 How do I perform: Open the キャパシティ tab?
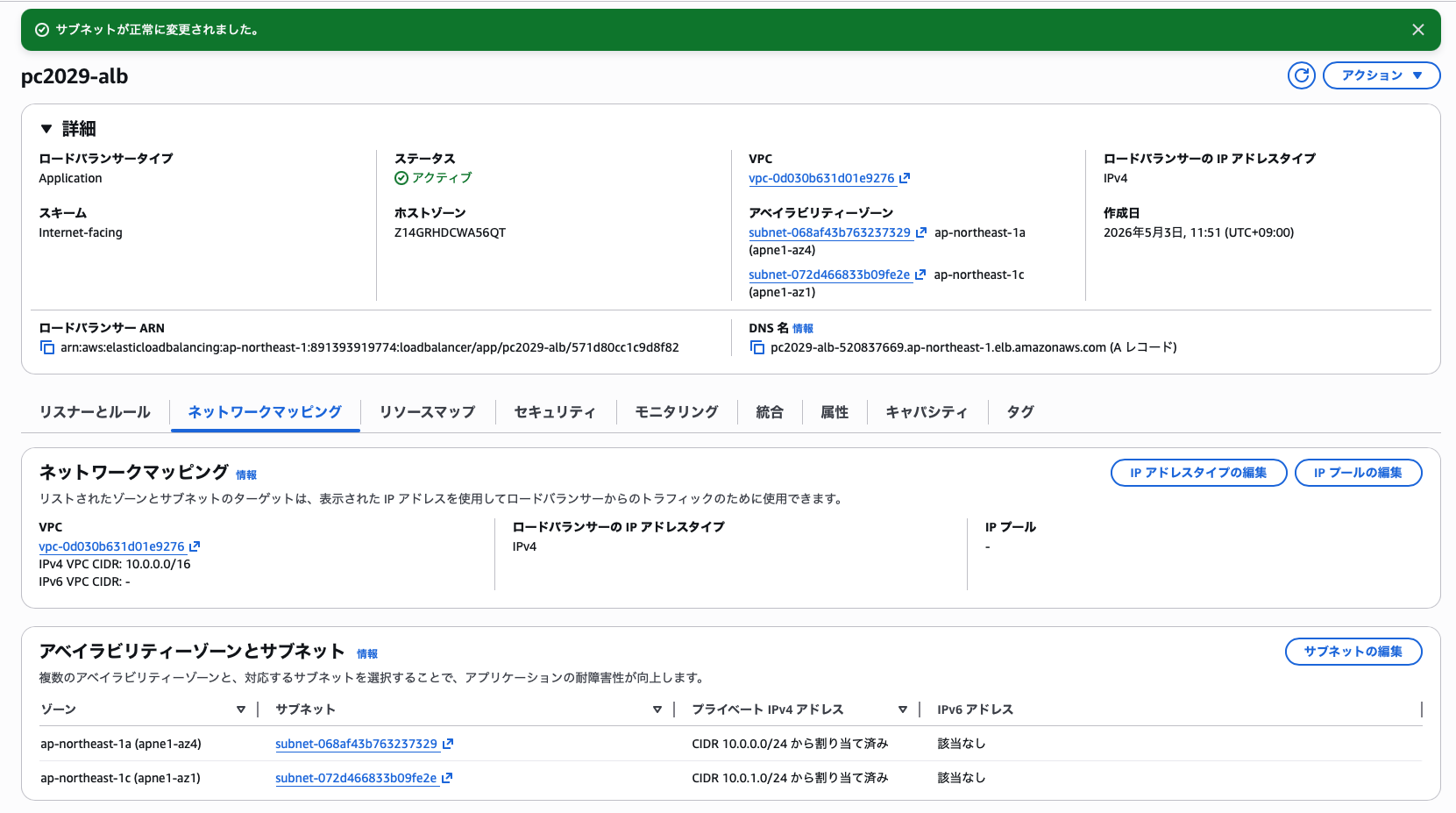coord(927,412)
